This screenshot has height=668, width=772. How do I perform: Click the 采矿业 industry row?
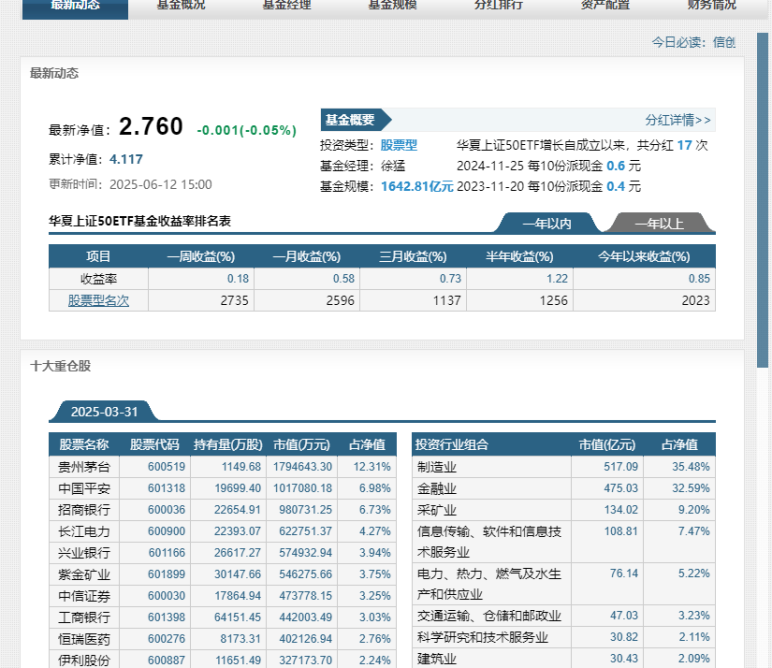tap(564, 509)
